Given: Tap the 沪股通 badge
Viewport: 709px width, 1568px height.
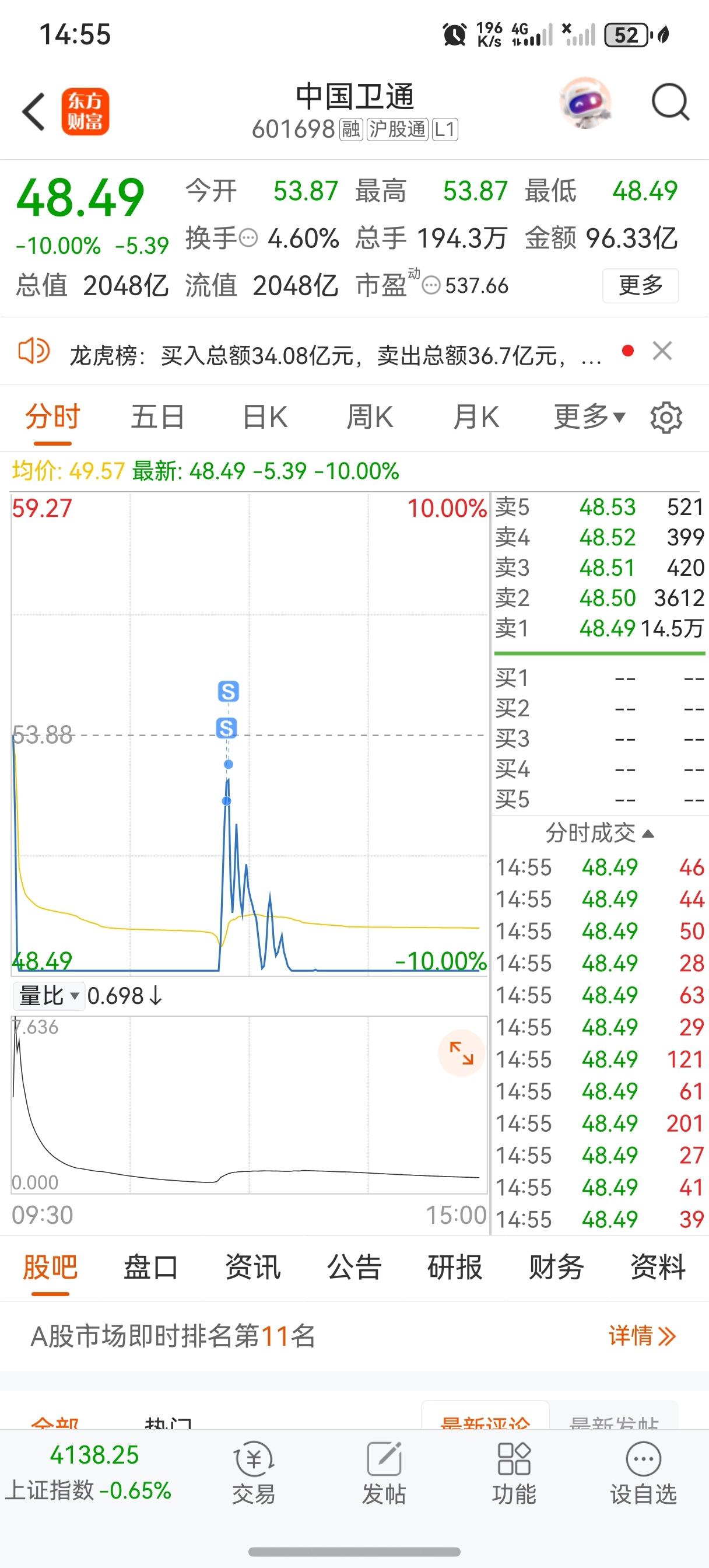Looking at the screenshot, I should pos(398,129).
